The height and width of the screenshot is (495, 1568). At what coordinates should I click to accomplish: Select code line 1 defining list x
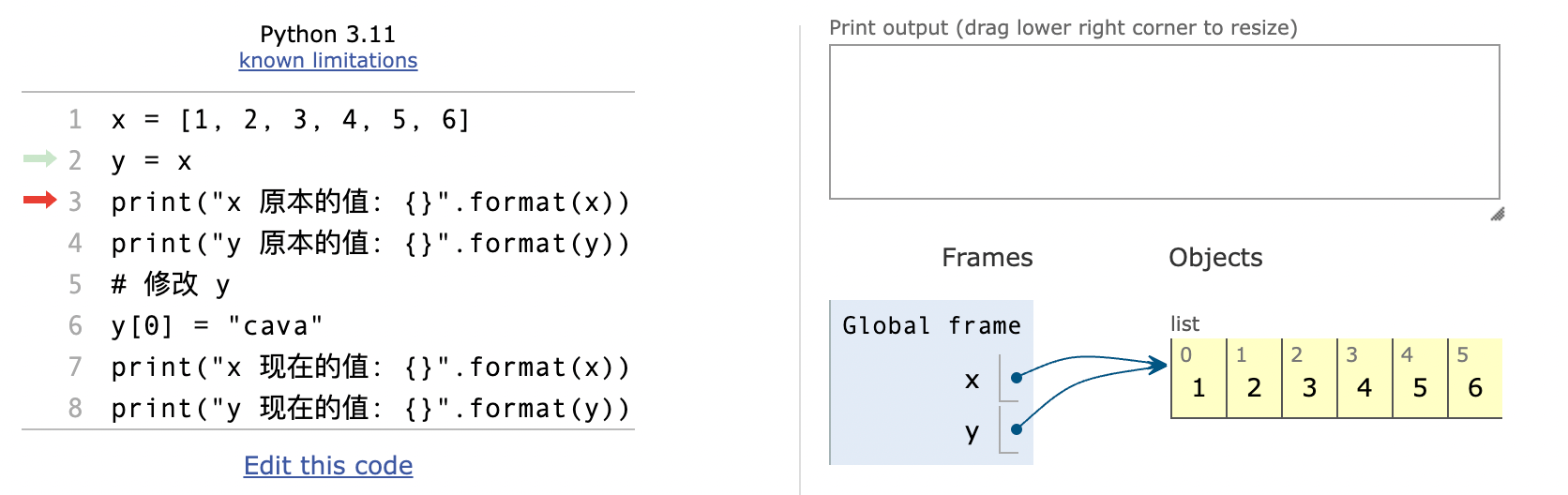[291, 120]
